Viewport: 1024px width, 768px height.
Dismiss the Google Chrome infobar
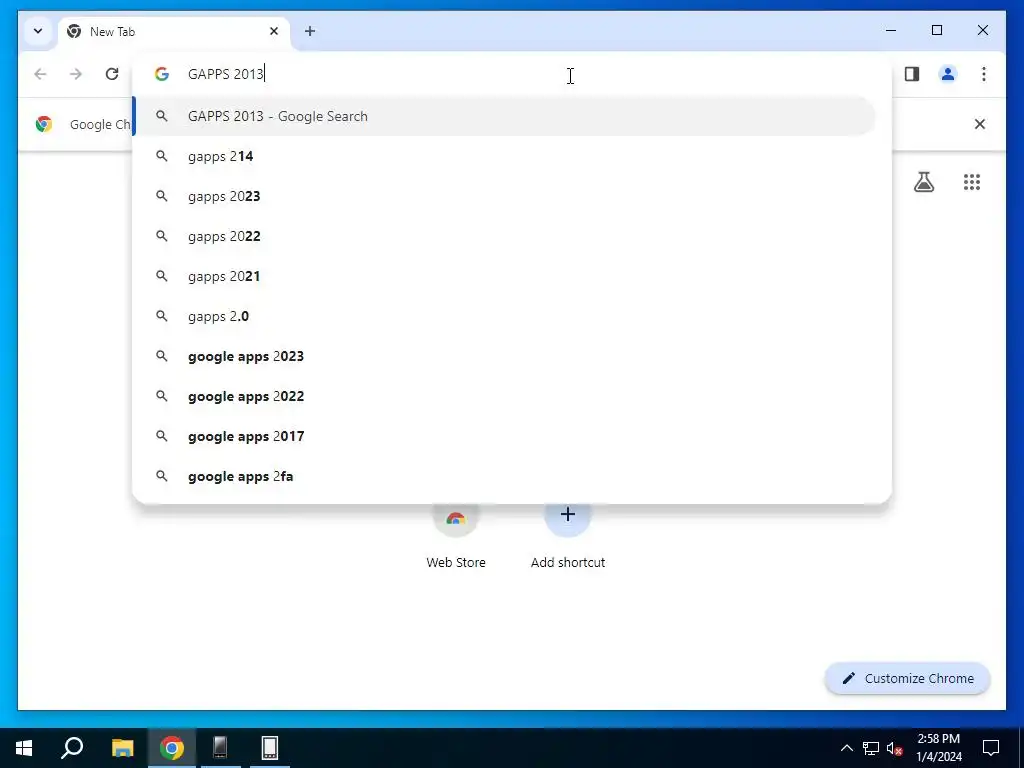point(980,124)
